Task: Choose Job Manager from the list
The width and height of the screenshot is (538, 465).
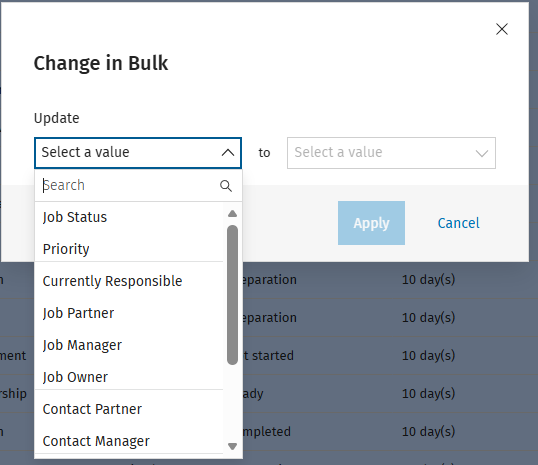Action: [x=129, y=345]
